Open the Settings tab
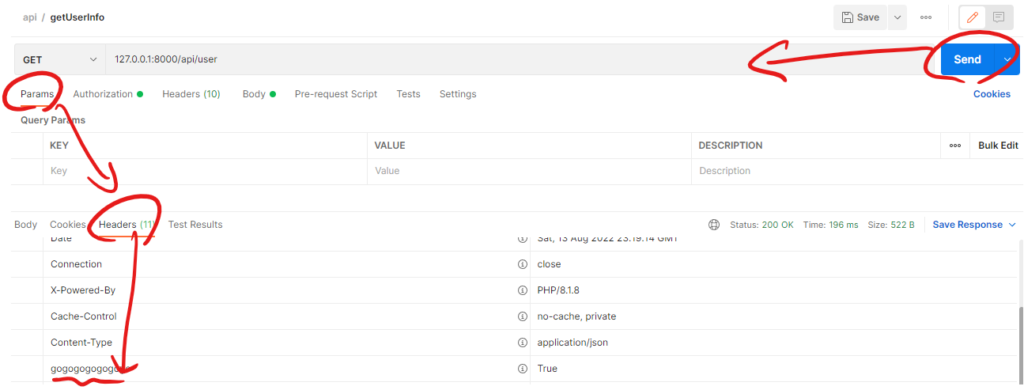The height and width of the screenshot is (390, 1024). (458, 94)
